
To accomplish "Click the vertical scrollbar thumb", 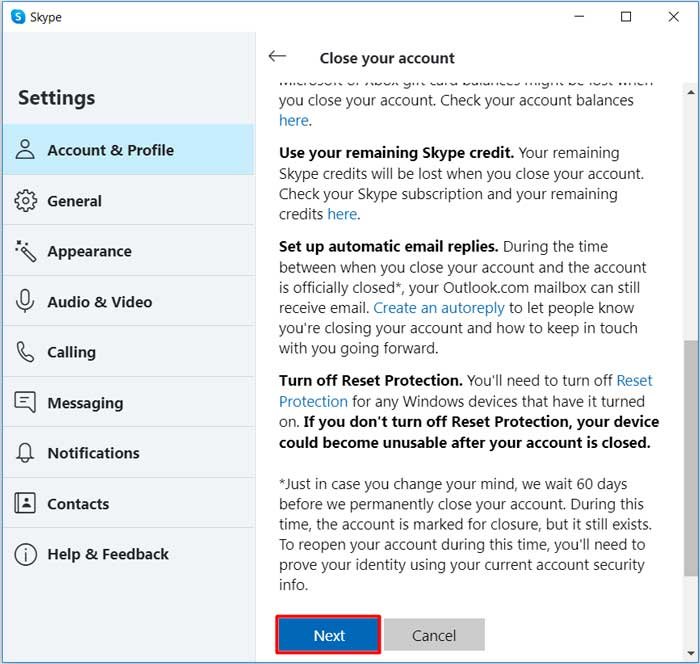I will (691, 458).
